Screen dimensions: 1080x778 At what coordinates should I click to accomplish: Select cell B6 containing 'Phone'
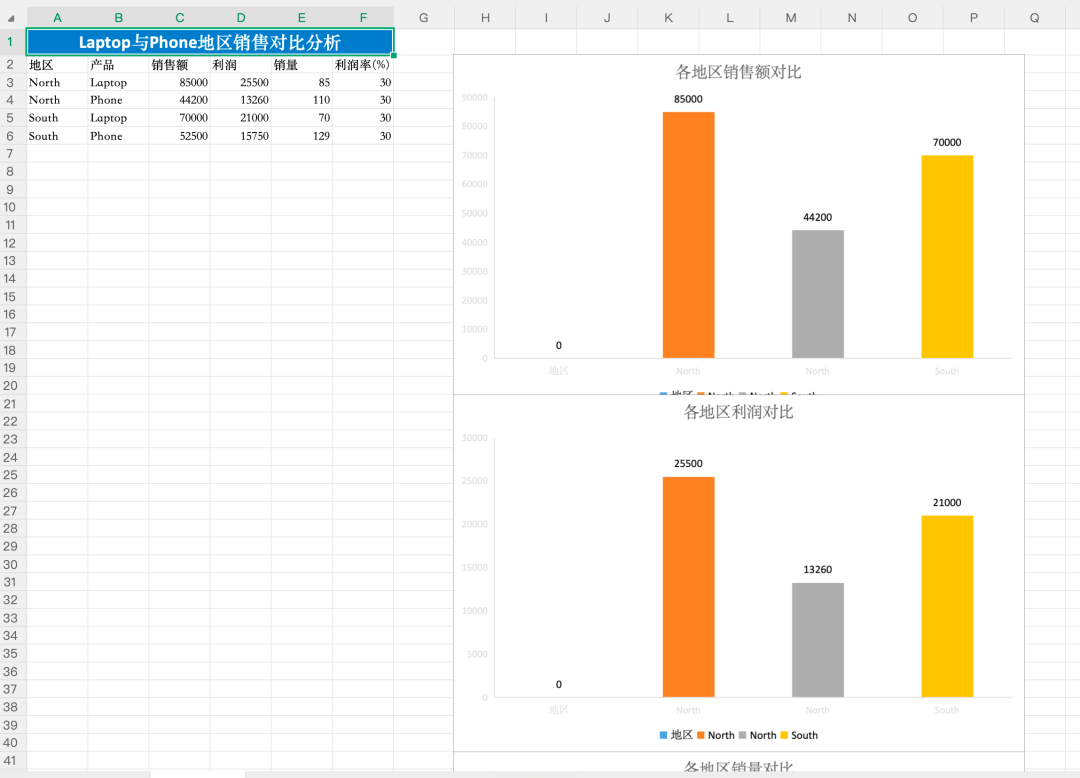pos(118,136)
